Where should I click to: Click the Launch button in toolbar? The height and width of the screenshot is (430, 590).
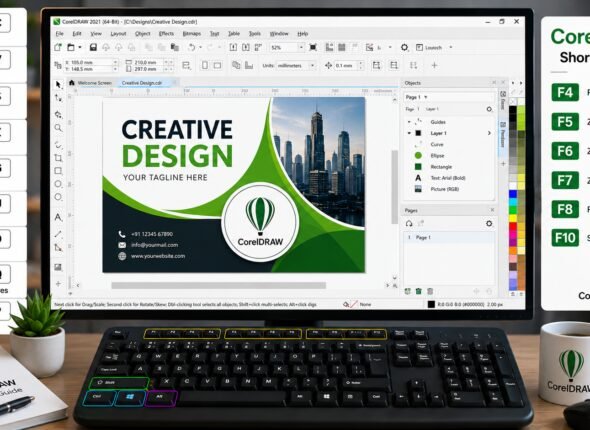tap(429, 47)
